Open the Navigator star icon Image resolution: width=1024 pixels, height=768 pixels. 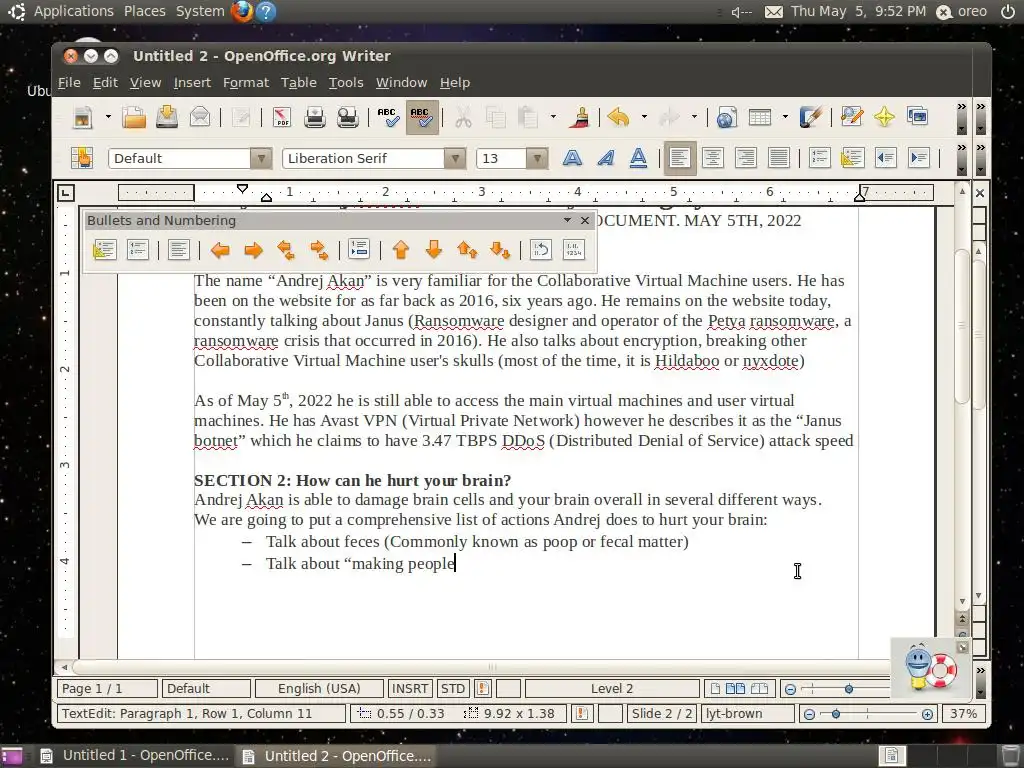pyautogui.click(x=884, y=118)
